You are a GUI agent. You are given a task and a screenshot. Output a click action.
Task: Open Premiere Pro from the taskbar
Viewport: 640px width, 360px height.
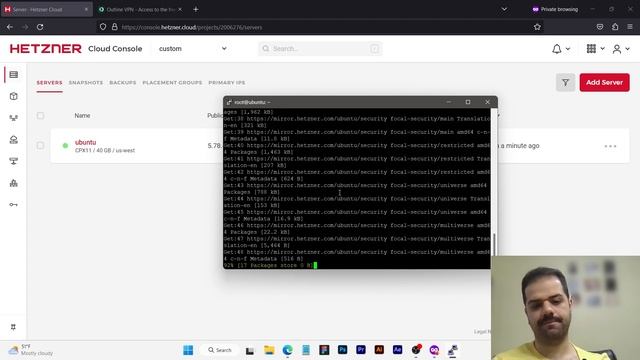pyautogui.click(x=361, y=350)
